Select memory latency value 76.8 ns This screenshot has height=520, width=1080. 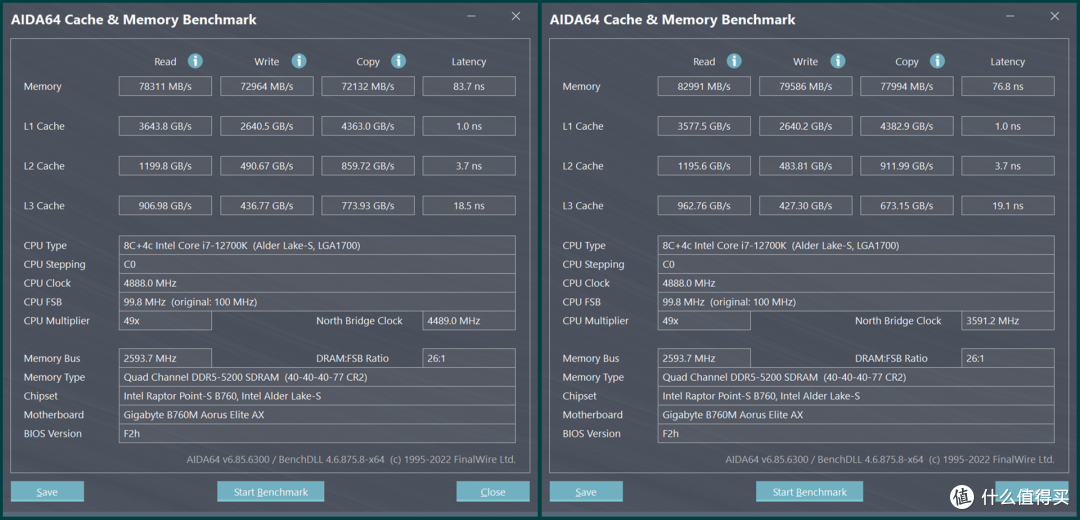1008,86
